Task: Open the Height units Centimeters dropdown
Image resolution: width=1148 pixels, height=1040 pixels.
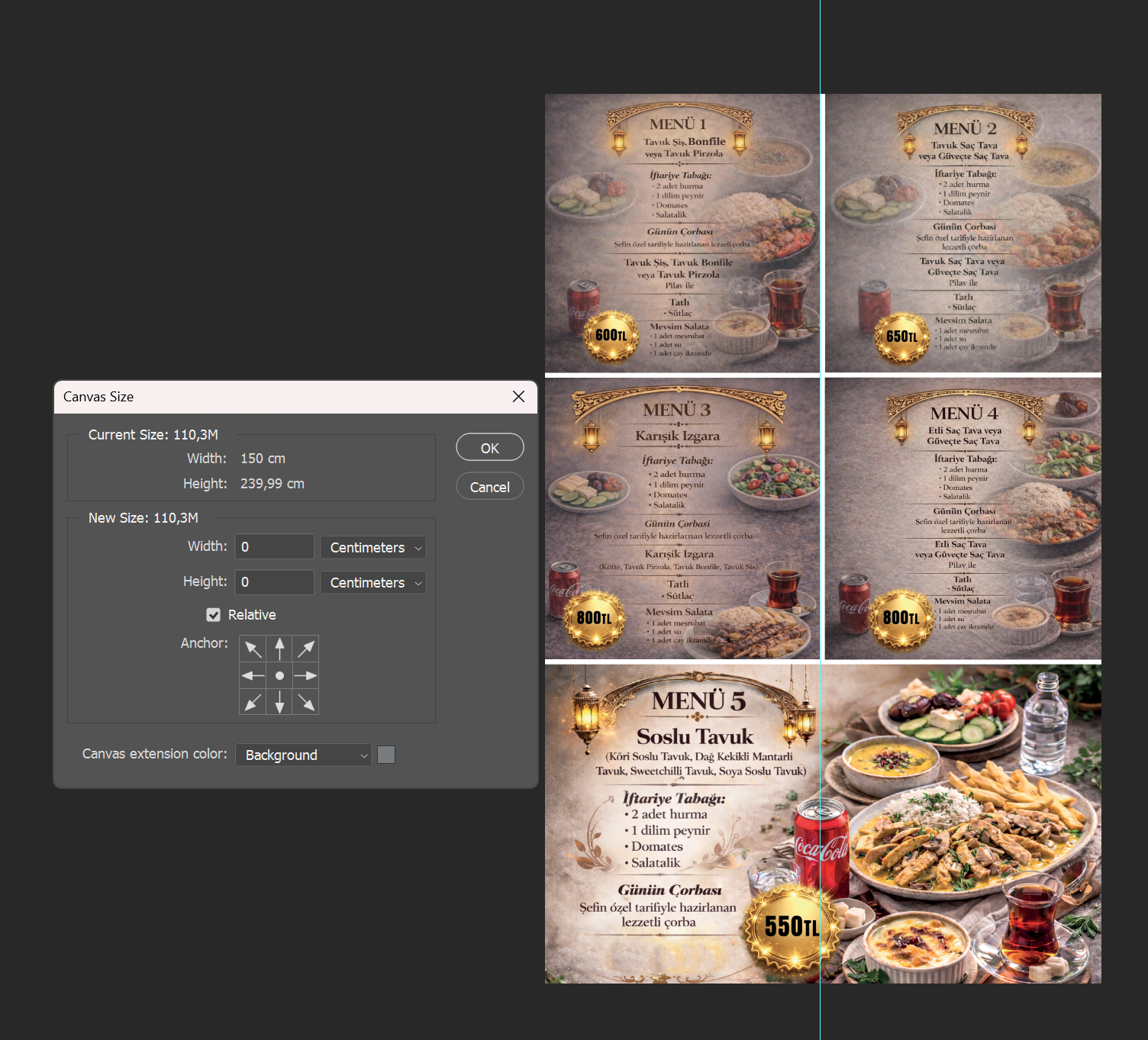Action: [x=372, y=583]
